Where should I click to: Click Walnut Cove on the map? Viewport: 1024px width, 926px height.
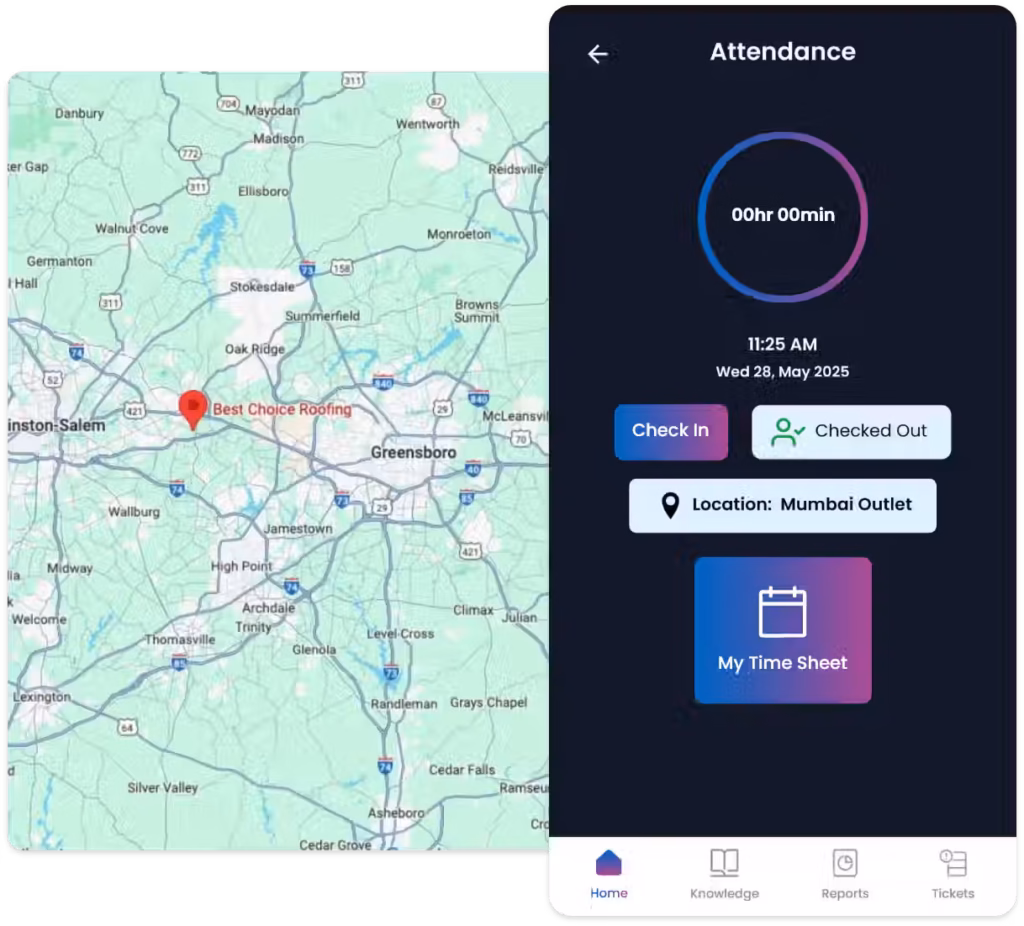click(131, 229)
